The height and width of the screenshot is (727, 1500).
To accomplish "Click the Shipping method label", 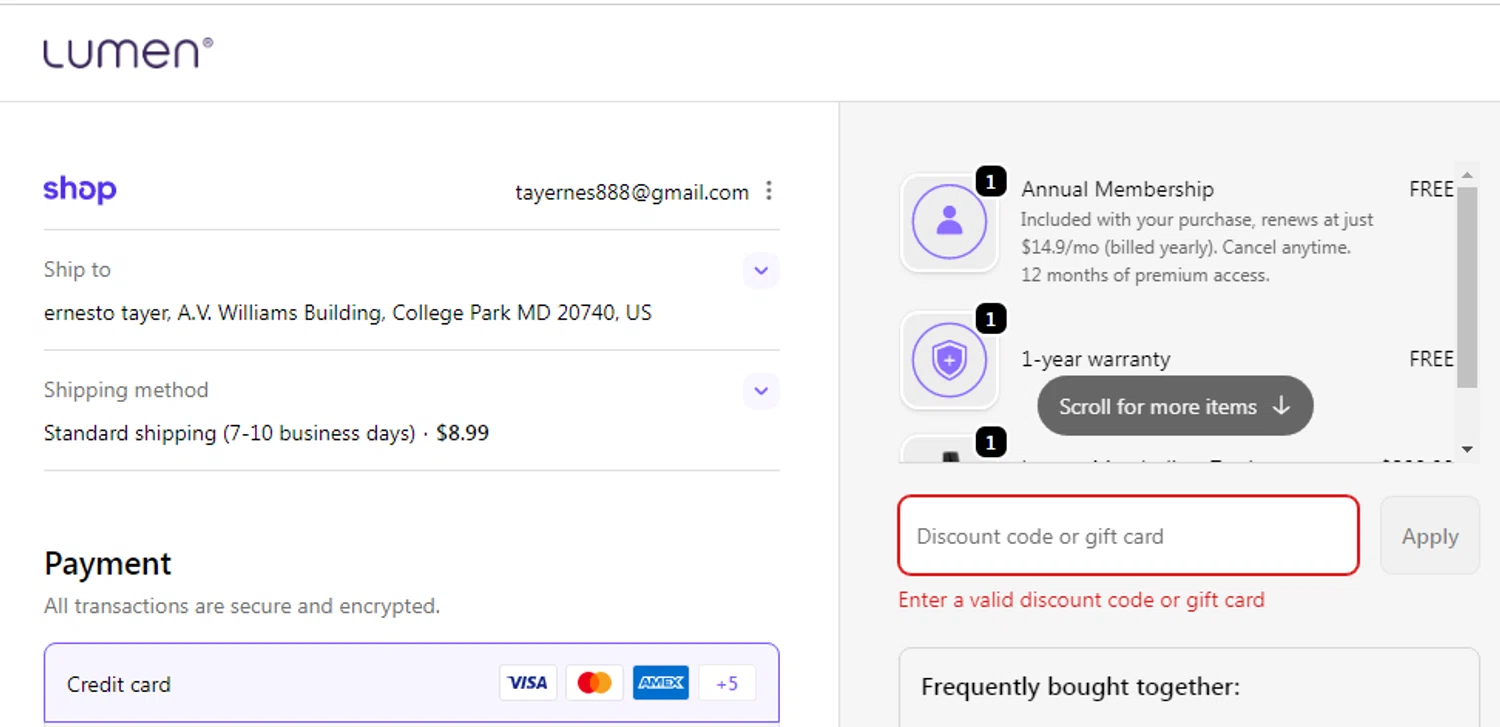I will [x=126, y=390].
